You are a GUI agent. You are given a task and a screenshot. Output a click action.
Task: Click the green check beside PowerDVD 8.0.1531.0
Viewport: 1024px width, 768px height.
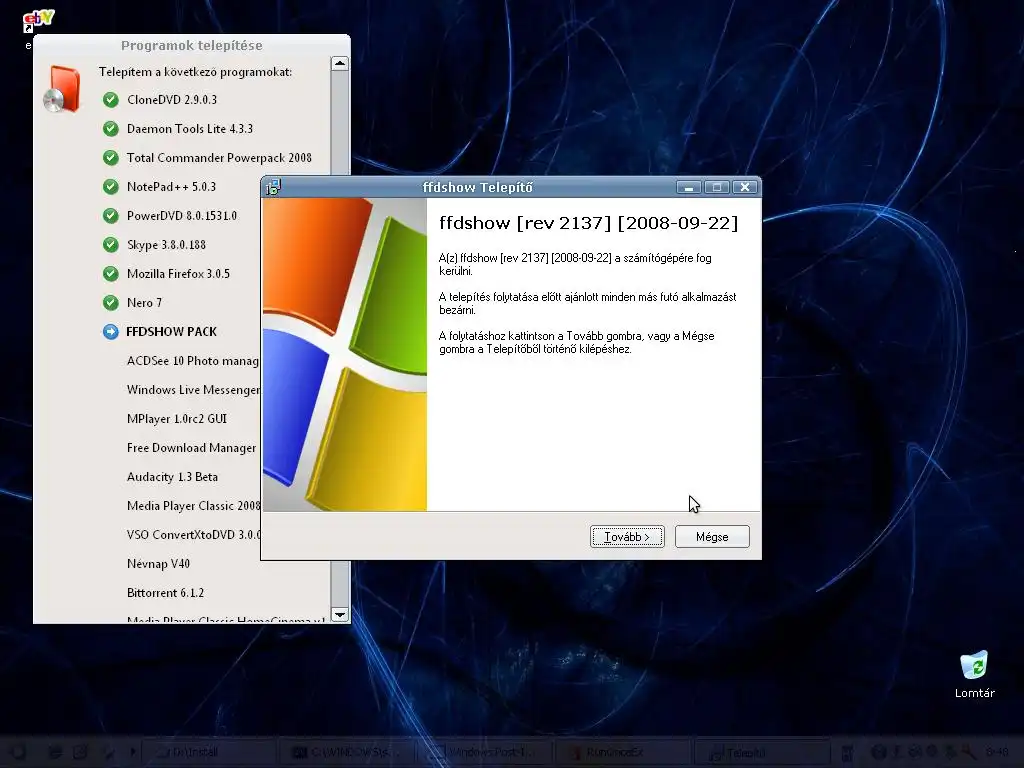(x=111, y=216)
